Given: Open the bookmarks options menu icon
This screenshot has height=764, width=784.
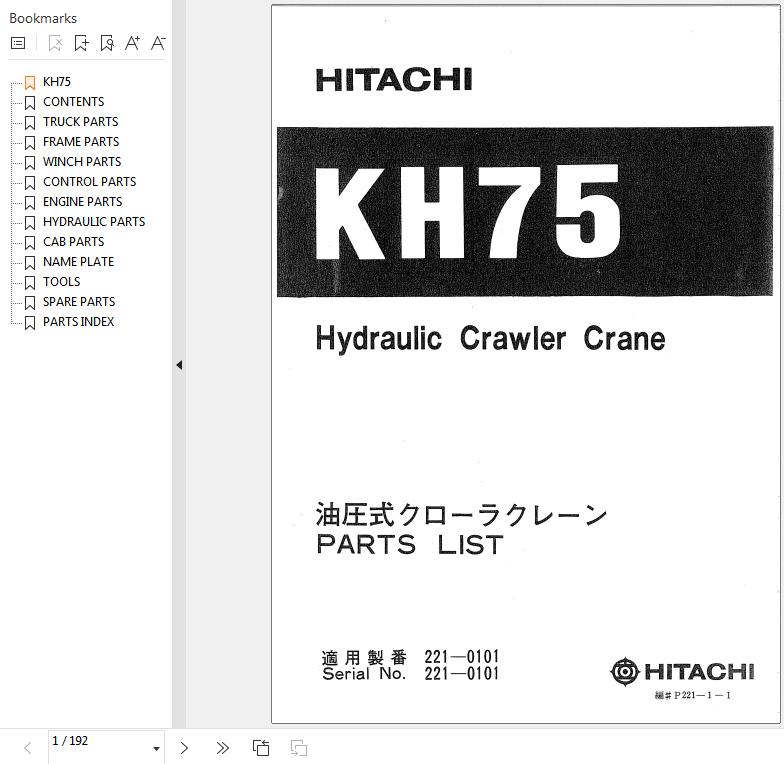Looking at the screenshot, I should click(18, 44).
